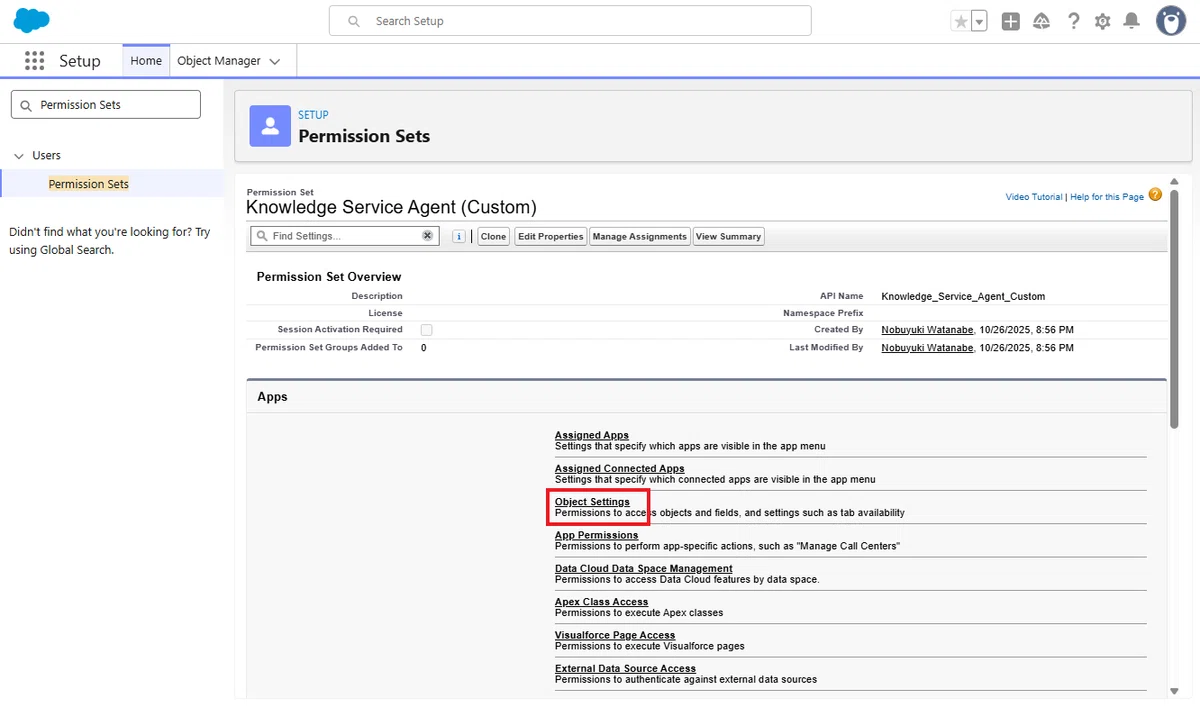This screenshot has height=706, width=1200.
Task: Open the Object Settings link
Action: click(592, 502)
